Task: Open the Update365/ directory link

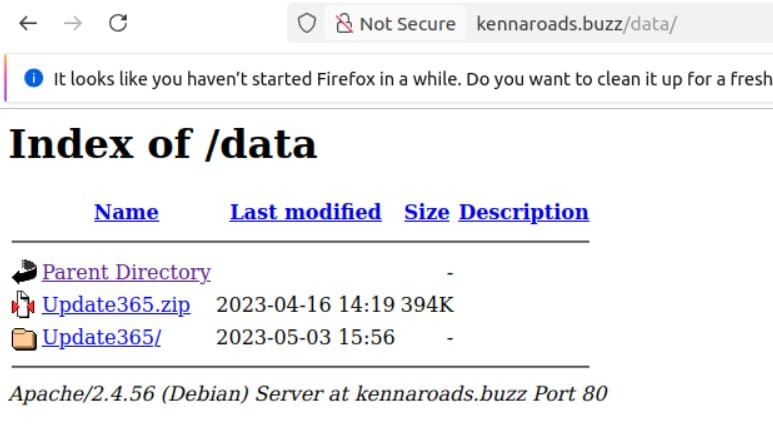Action: coord(101,338)
